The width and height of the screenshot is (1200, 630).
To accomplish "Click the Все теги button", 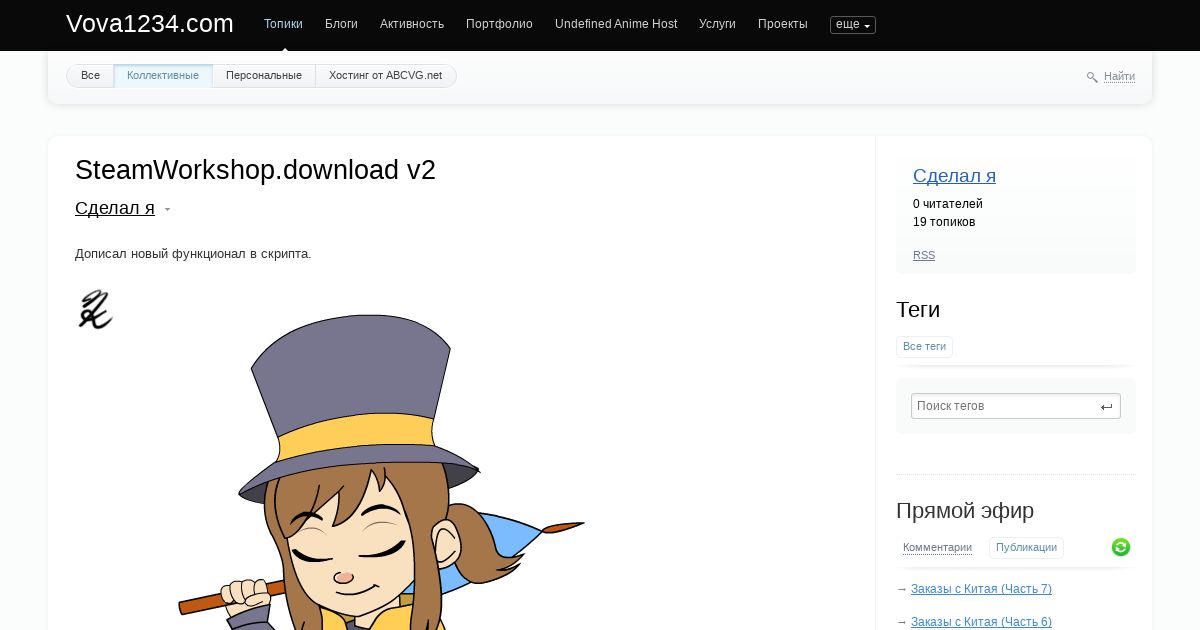I will pyautogui.click(x=924, y=347).
